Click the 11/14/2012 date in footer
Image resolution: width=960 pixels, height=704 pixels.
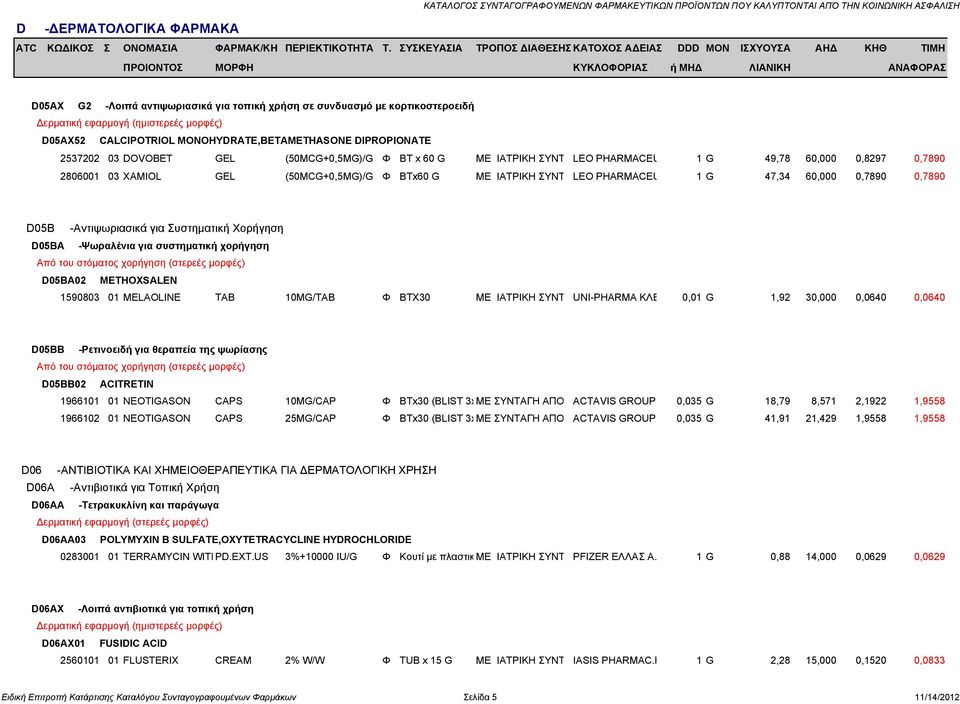coord(937,697)
